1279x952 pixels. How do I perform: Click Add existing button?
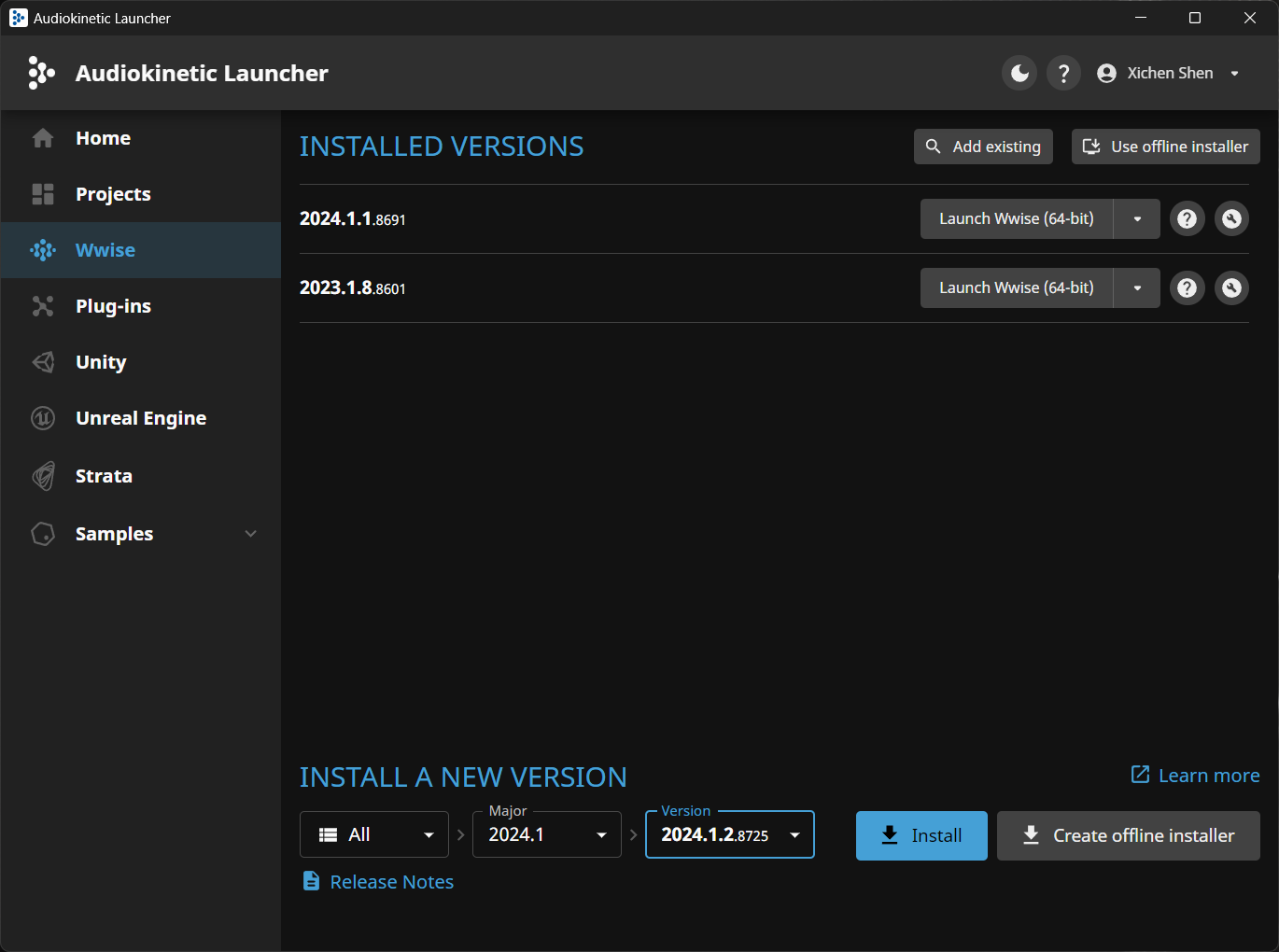coord(983,147)
